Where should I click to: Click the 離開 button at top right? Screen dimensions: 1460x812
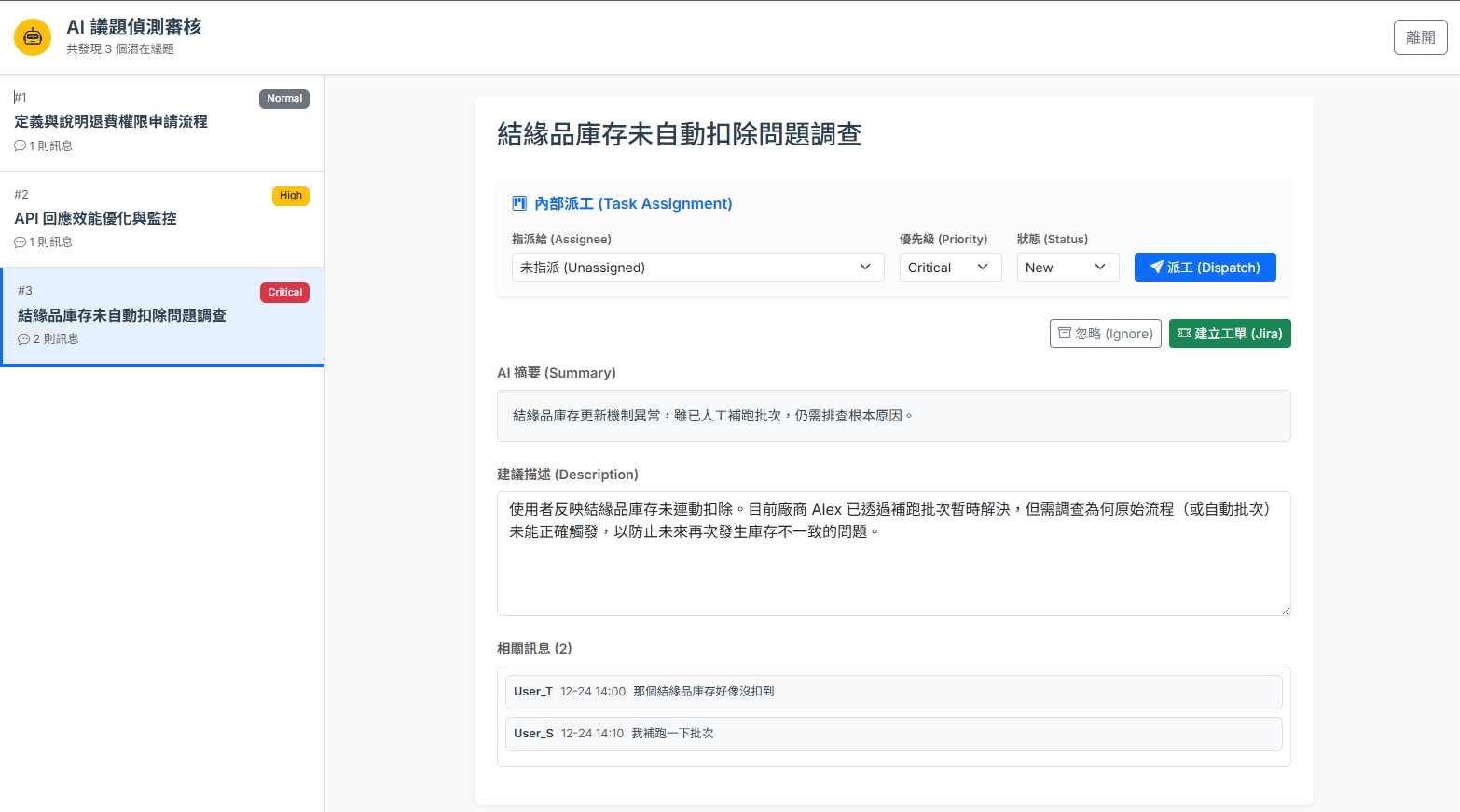click(1419, 37)
